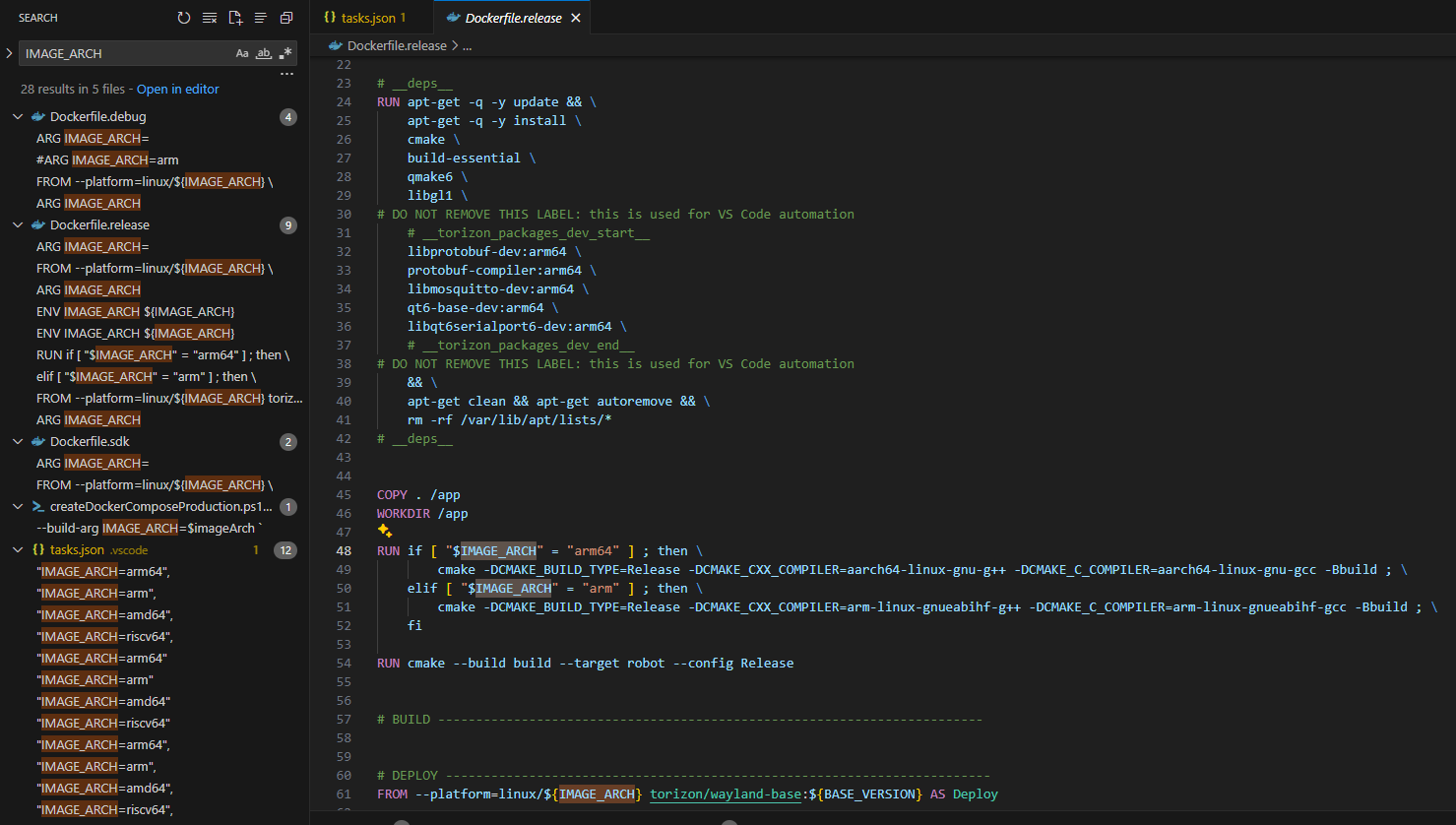
Task: Collapse the tasks.json results group
Action: 18,549
